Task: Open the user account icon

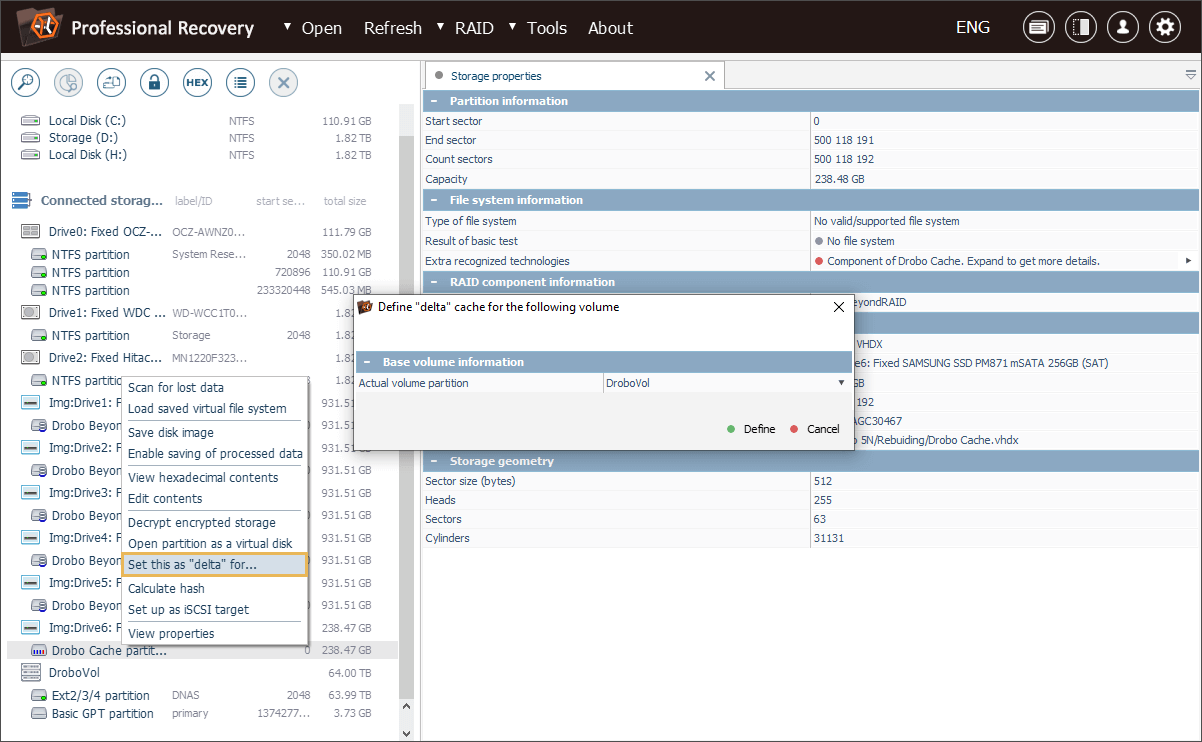Action: pyautogui.click(x=1123, y=28)
